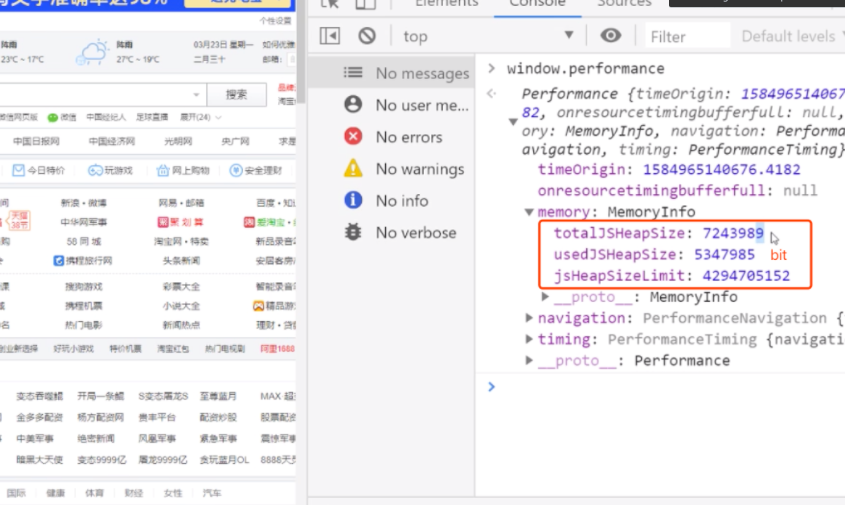The image size is (845, 505).
Task: Open the top JavaScript context dropdown
Action: pyautogui.click(x=488, y=36)
